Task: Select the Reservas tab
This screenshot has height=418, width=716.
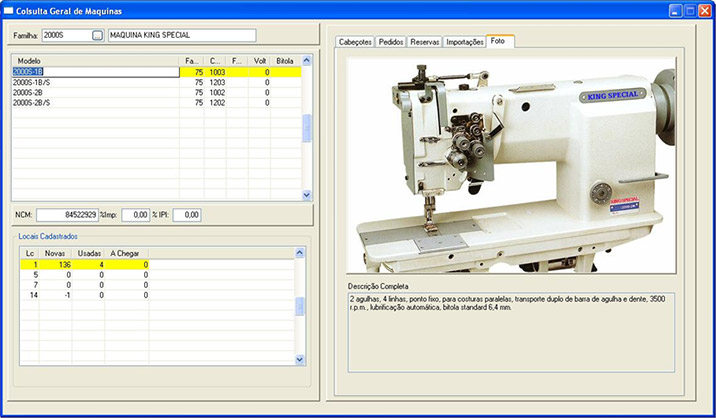Action: pos(425,42)
